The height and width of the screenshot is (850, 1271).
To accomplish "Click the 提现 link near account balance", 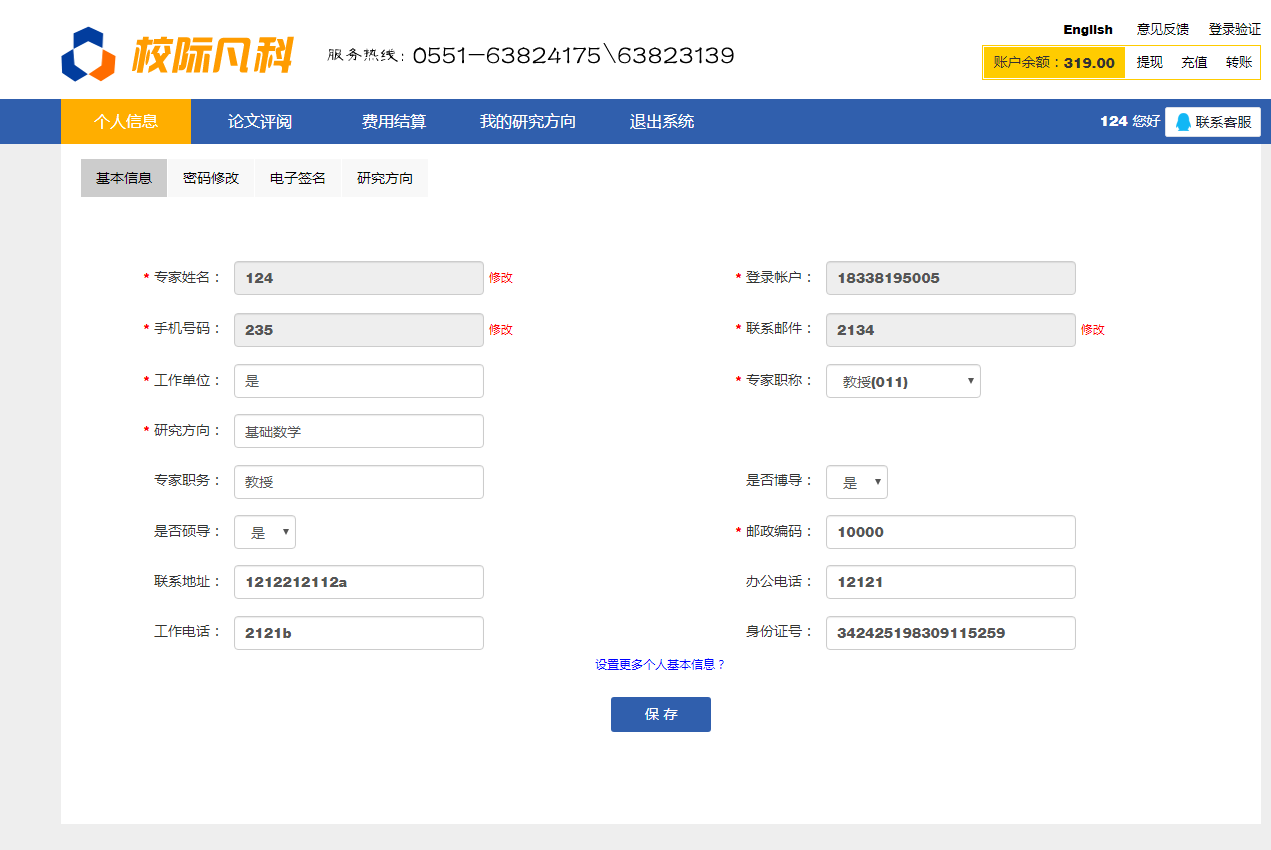I will pyautogui.click(x=1149, y=62).
